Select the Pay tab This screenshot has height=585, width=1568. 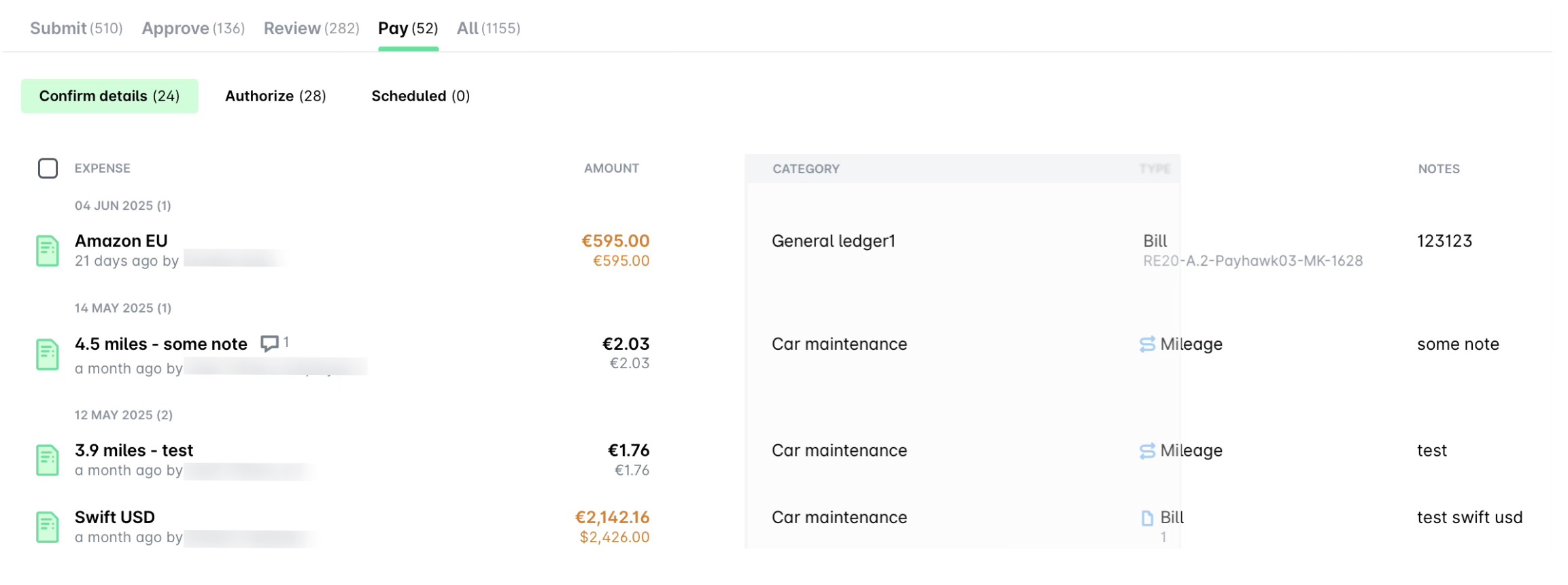(x=408, y=29)
